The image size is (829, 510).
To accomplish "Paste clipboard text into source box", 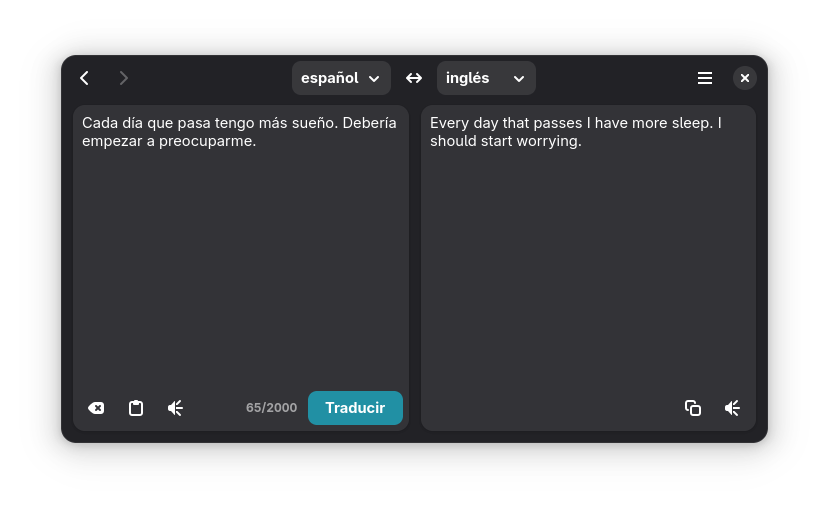I will pos(136,408).
